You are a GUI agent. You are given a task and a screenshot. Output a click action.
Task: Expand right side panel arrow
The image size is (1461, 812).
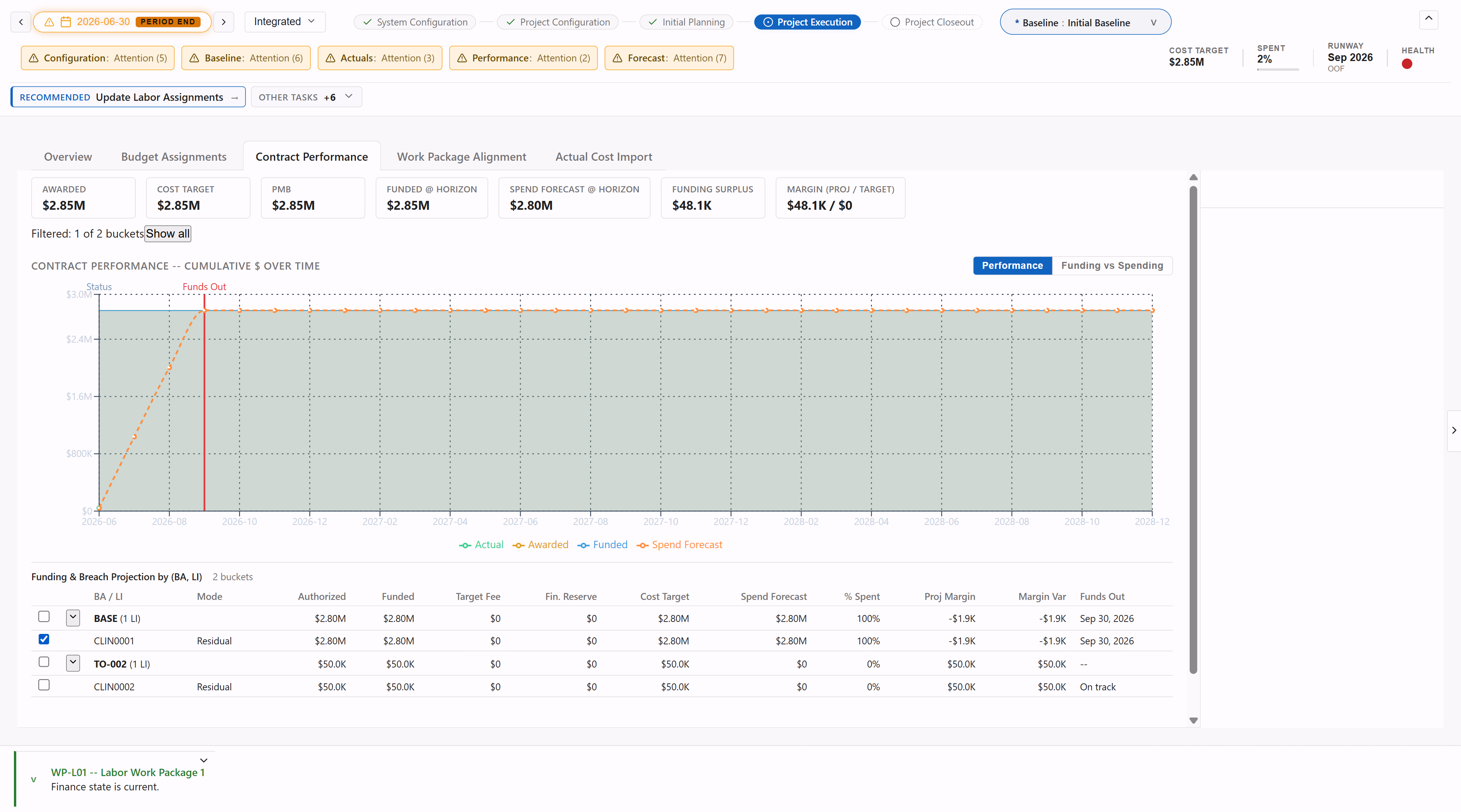pos(1454,430)
